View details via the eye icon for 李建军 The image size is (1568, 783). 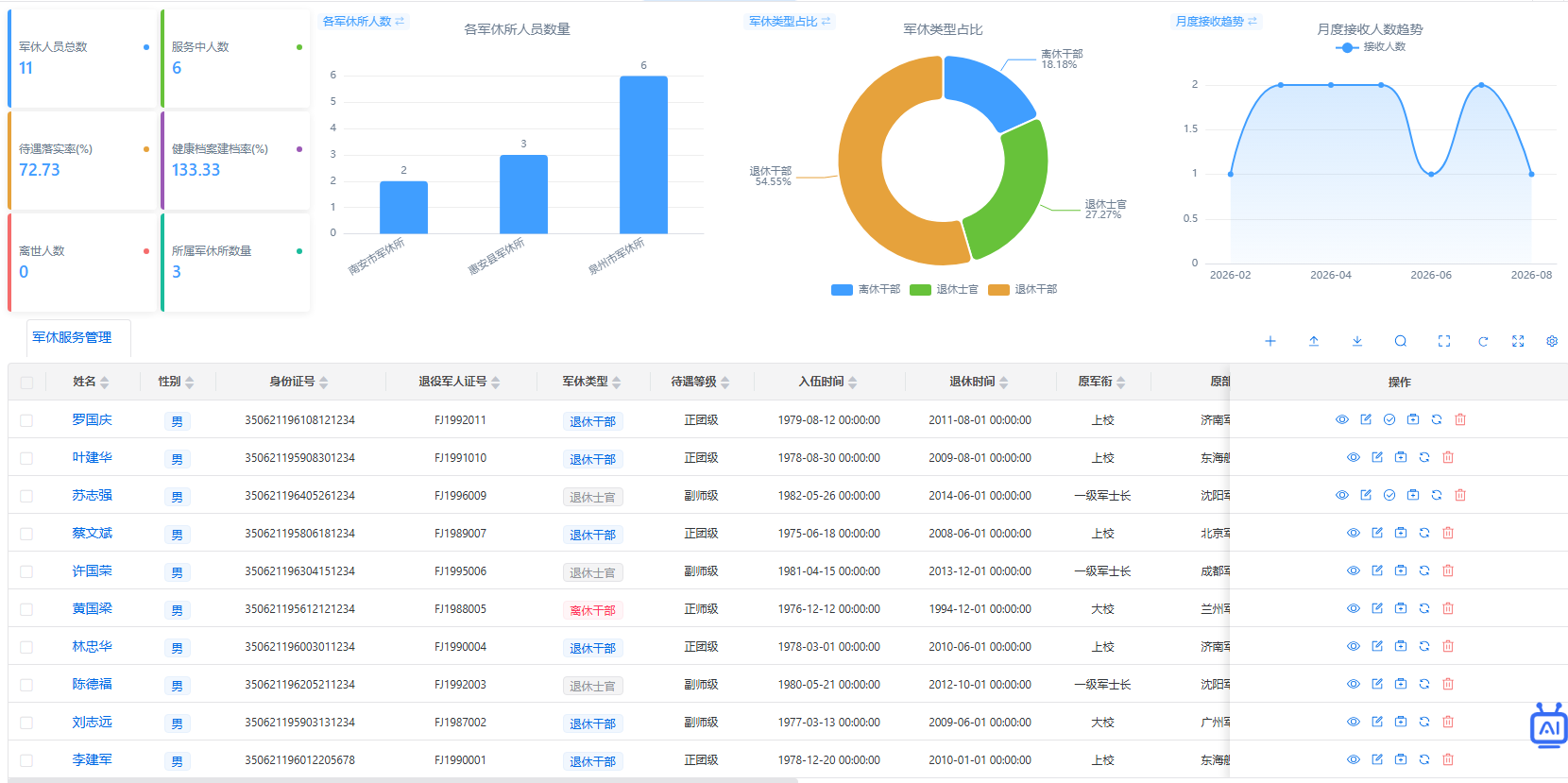(1354, 759)
